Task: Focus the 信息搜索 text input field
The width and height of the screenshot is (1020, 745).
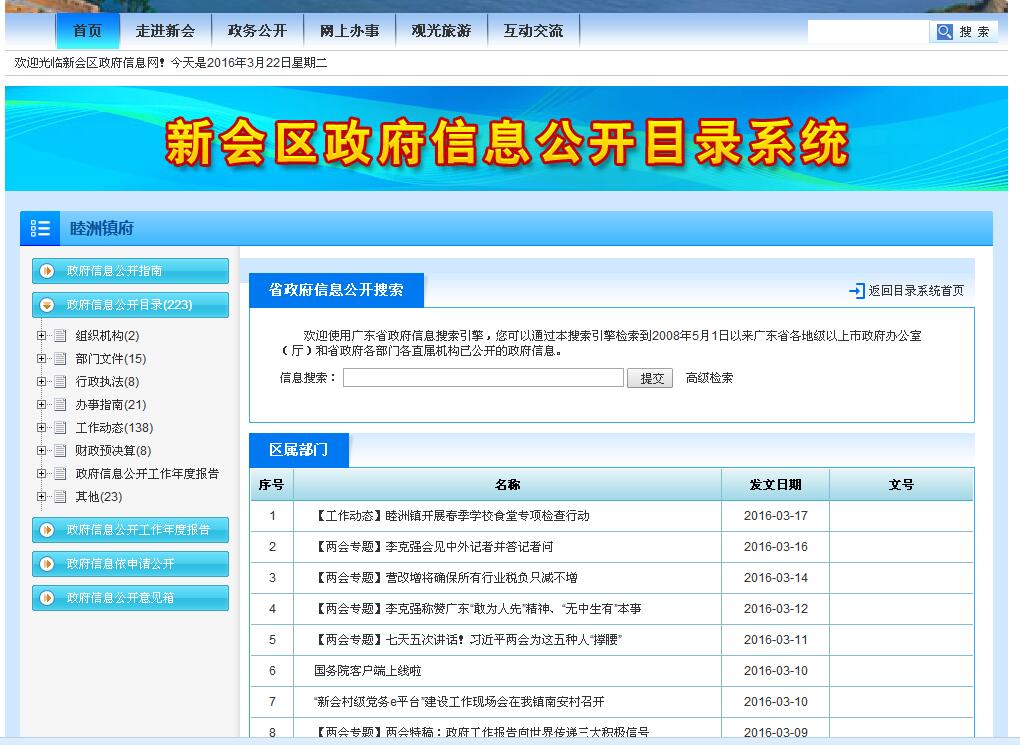Action: coord(483,378)
